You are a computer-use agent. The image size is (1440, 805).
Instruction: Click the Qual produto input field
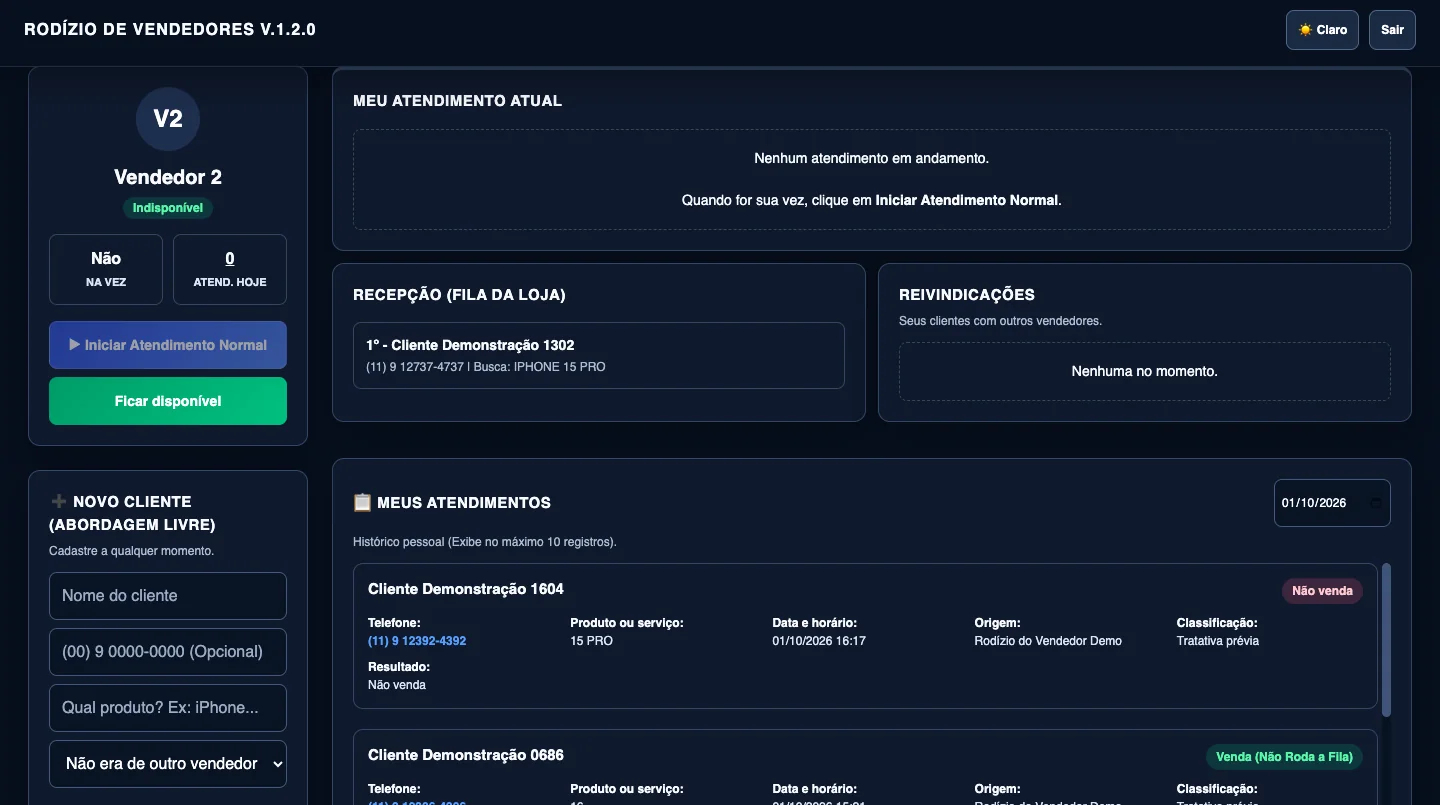point(168,708)
